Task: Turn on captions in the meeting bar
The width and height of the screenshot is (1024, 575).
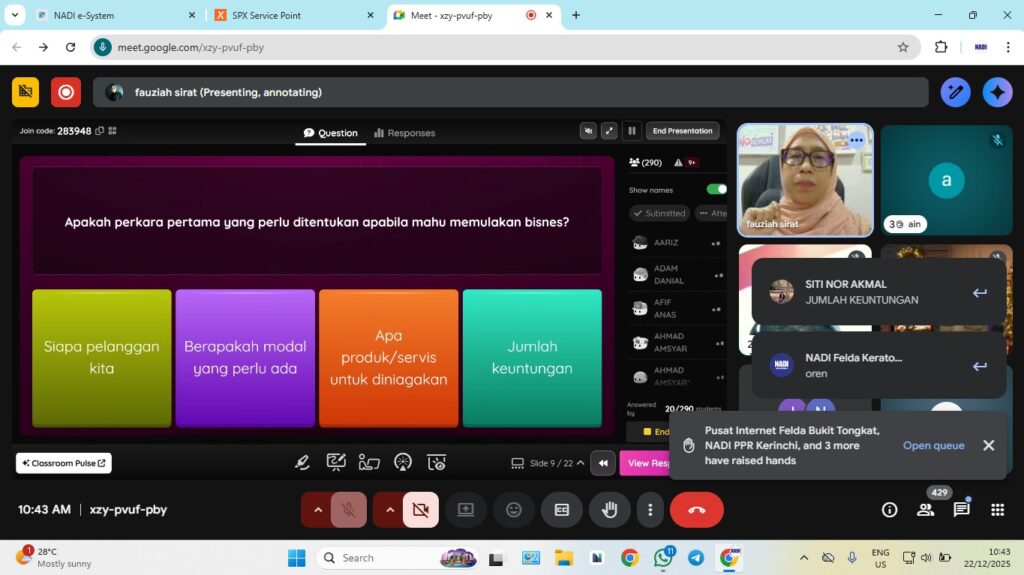Action: coord(562,510)
